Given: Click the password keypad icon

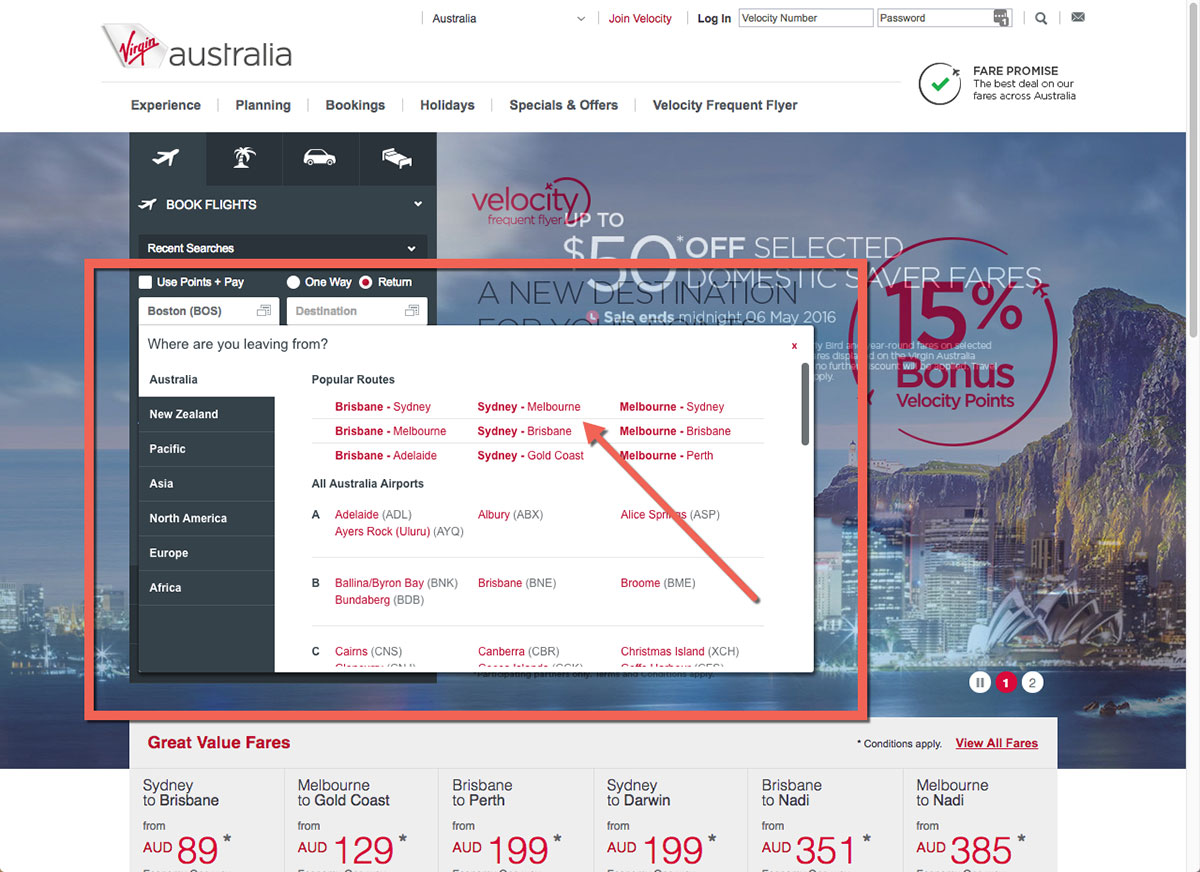Looking at the screenshot, I should coord(1001,18).
